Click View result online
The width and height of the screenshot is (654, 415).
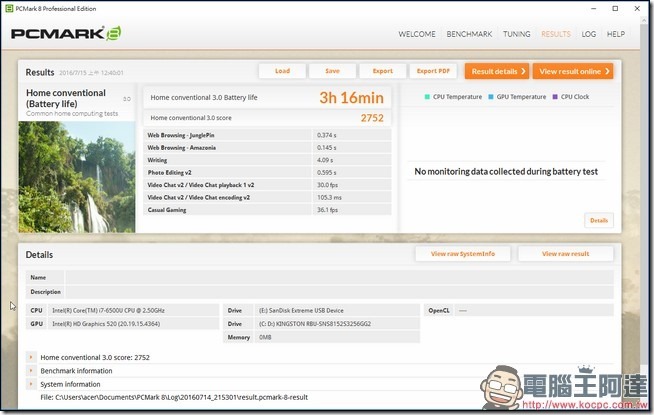[x=573, y=71]
